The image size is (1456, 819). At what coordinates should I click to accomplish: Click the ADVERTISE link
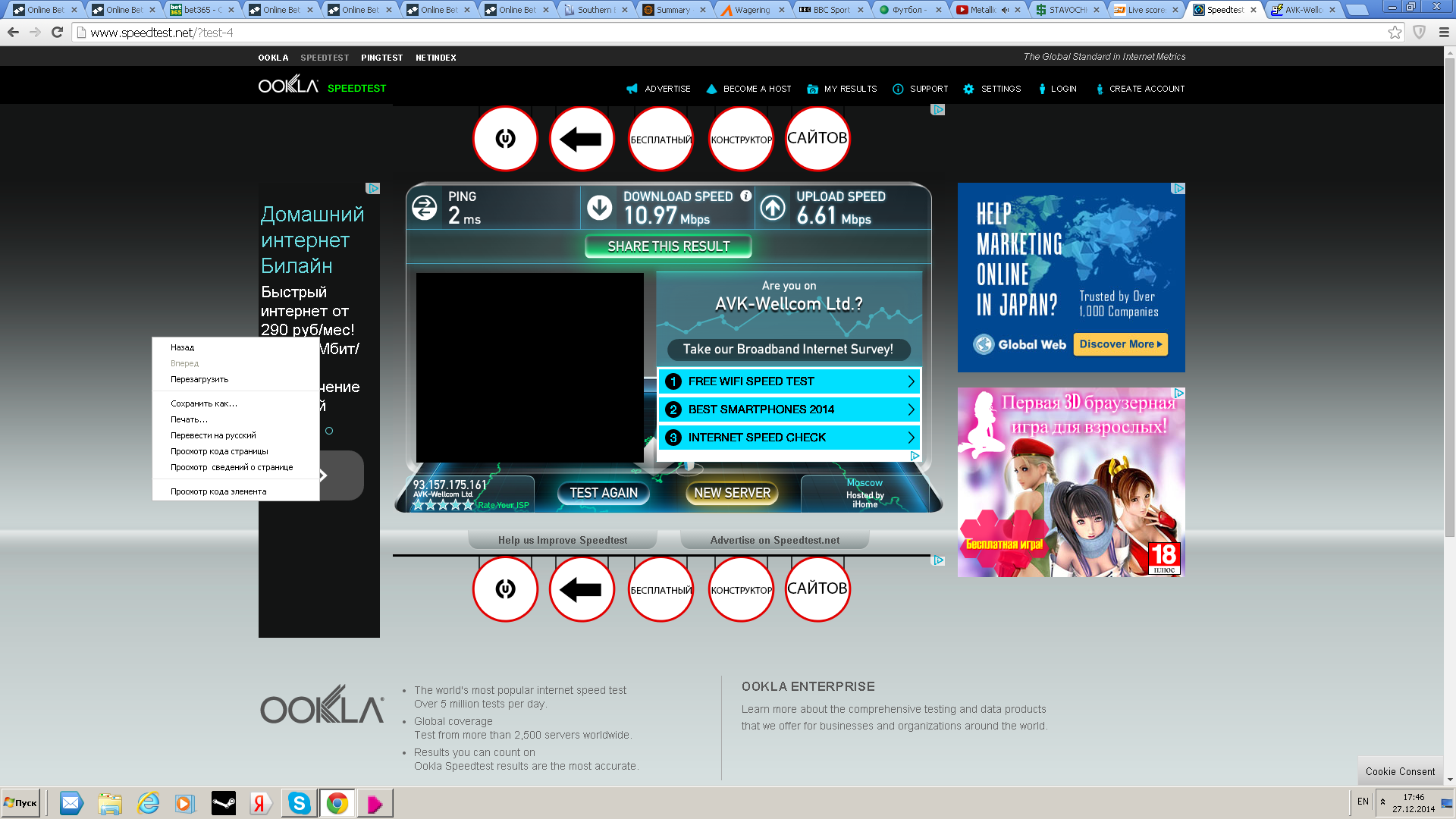[x=658, y=89]
